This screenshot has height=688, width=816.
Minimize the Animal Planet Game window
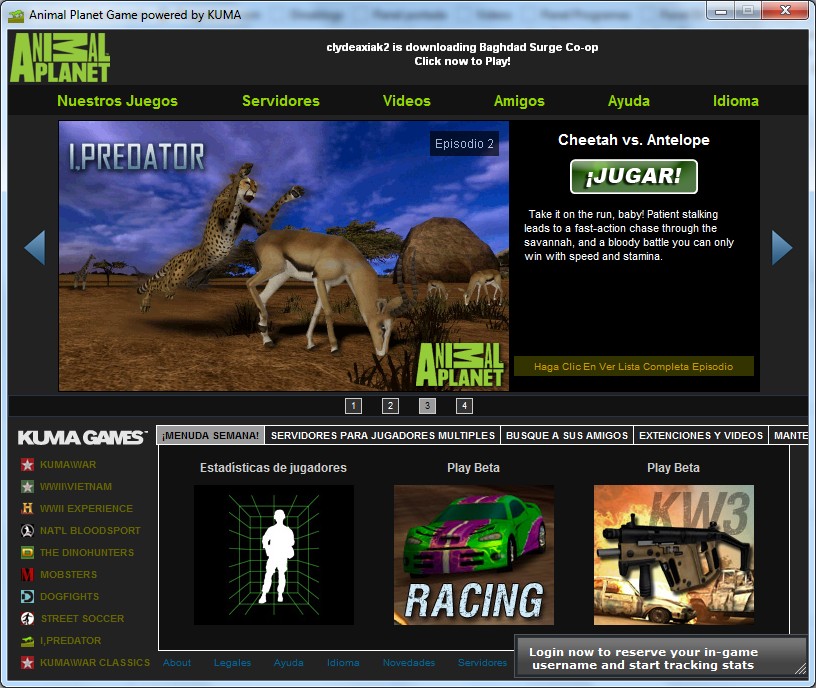click(x=721, y=11)
